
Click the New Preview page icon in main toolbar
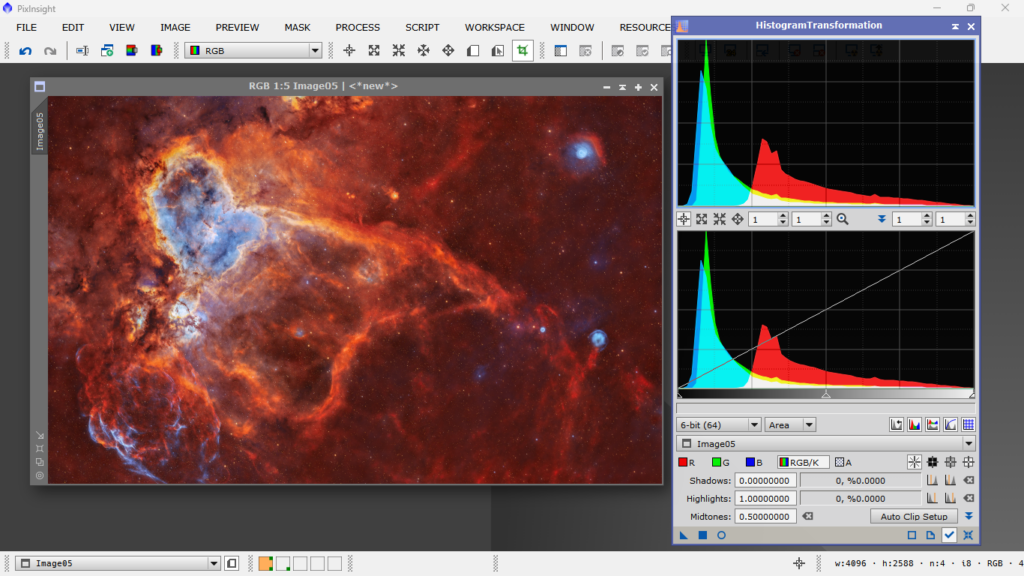(x=473, y=51)
